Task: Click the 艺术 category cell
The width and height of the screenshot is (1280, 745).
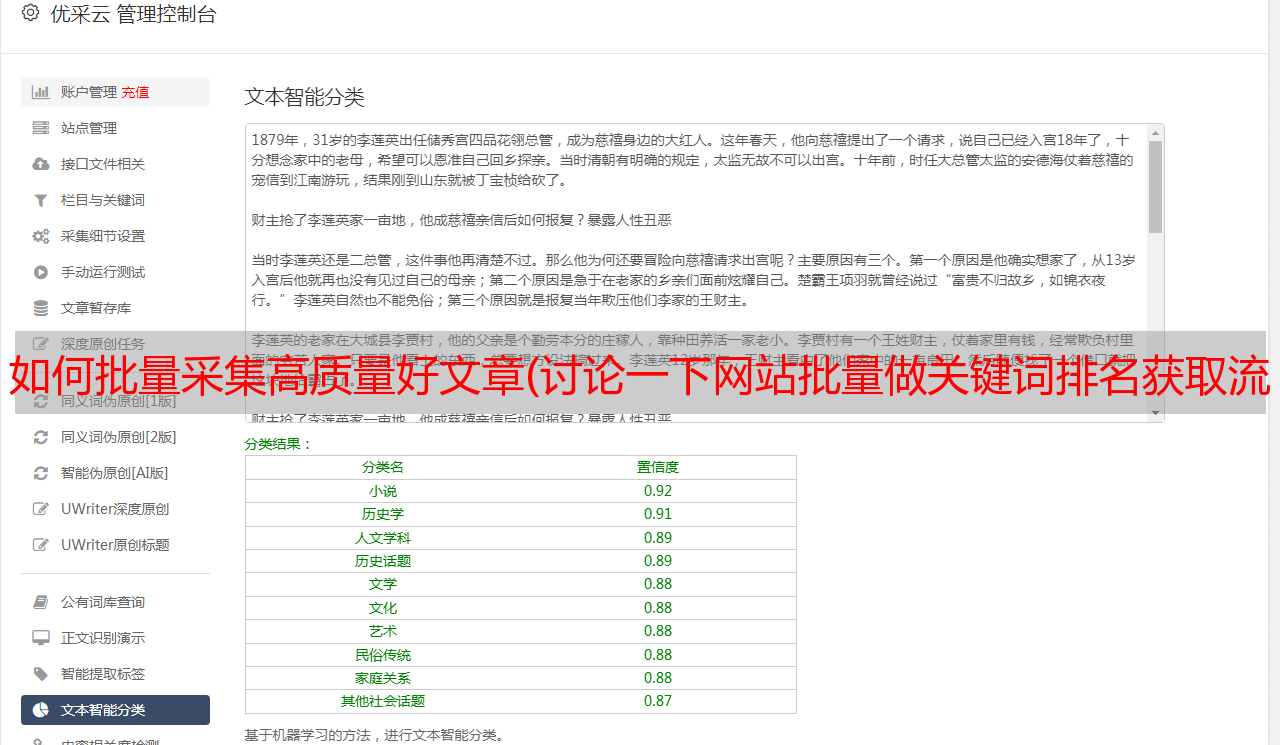Action: 383,631
